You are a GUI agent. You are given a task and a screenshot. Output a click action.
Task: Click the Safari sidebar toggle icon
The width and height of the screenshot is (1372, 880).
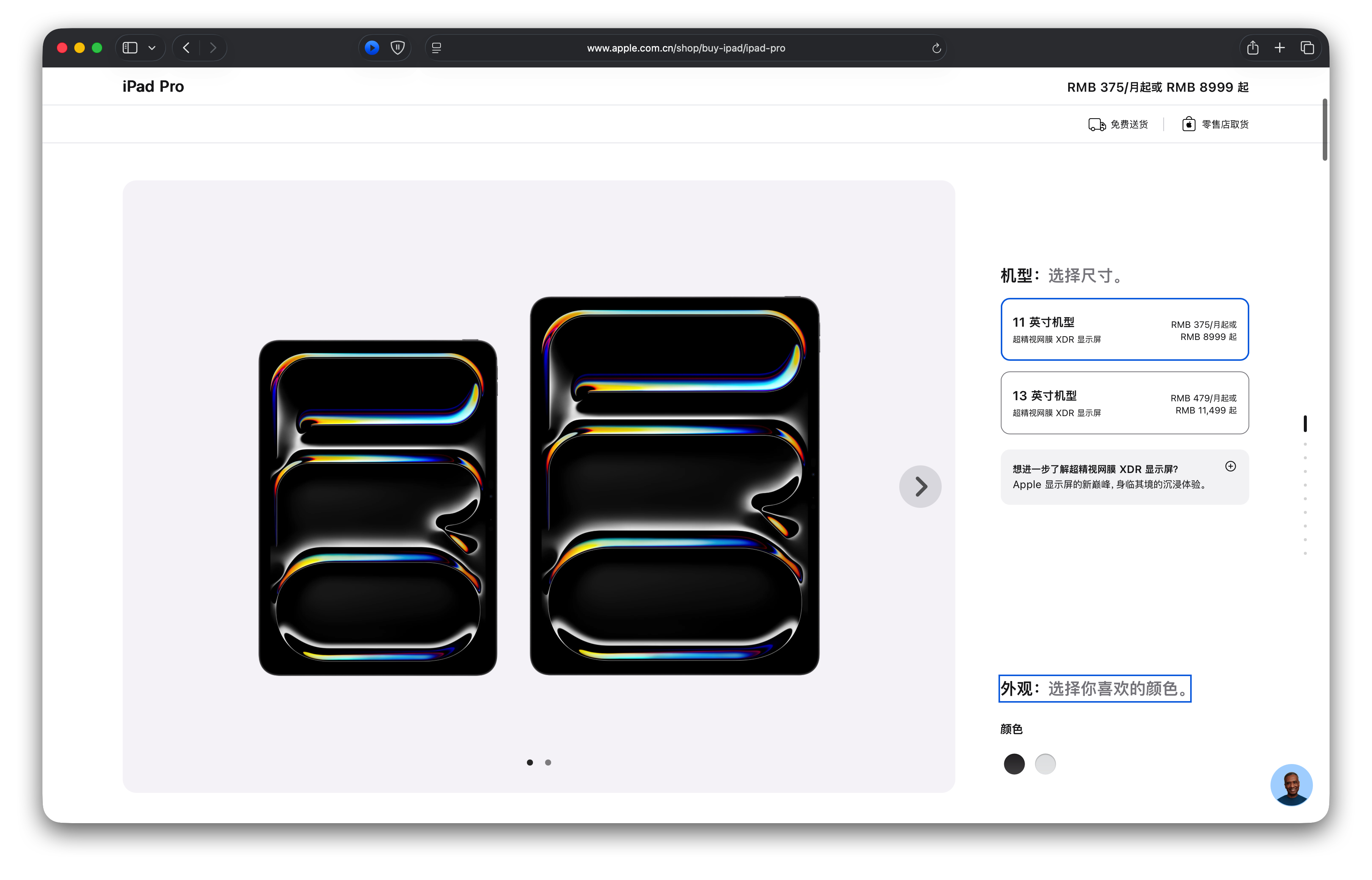pyautogui.click(x=130, y=48)
